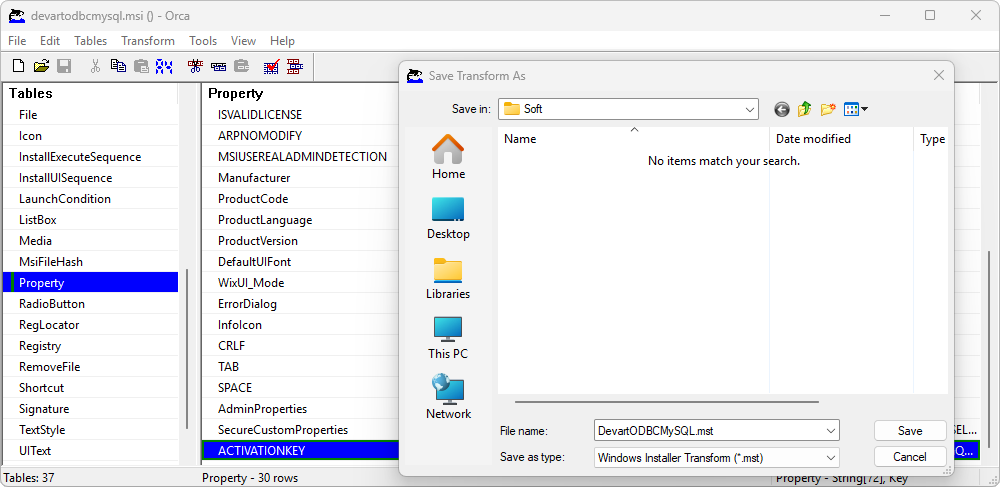
Task: Click the Validate checkmark toolbar icon
Action: (272, 66)
